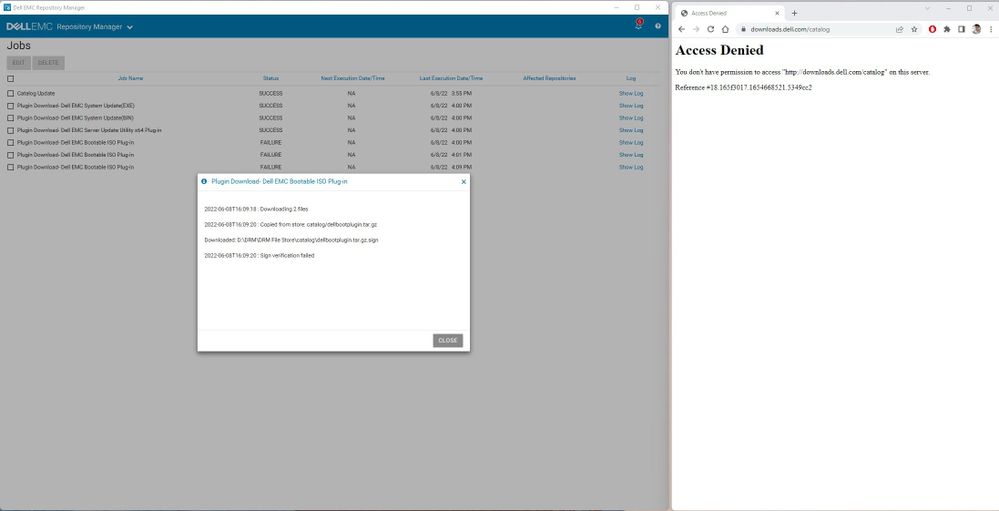Check the System Update(BIN) job checkbox
The height and width of the screenshot is (511, 999).
(x=10, y=118)
